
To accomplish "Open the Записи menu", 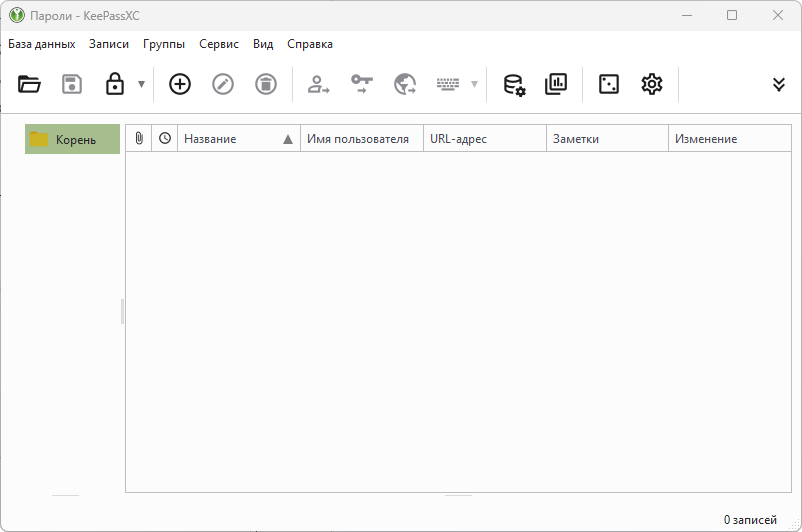I will point(109,44).
